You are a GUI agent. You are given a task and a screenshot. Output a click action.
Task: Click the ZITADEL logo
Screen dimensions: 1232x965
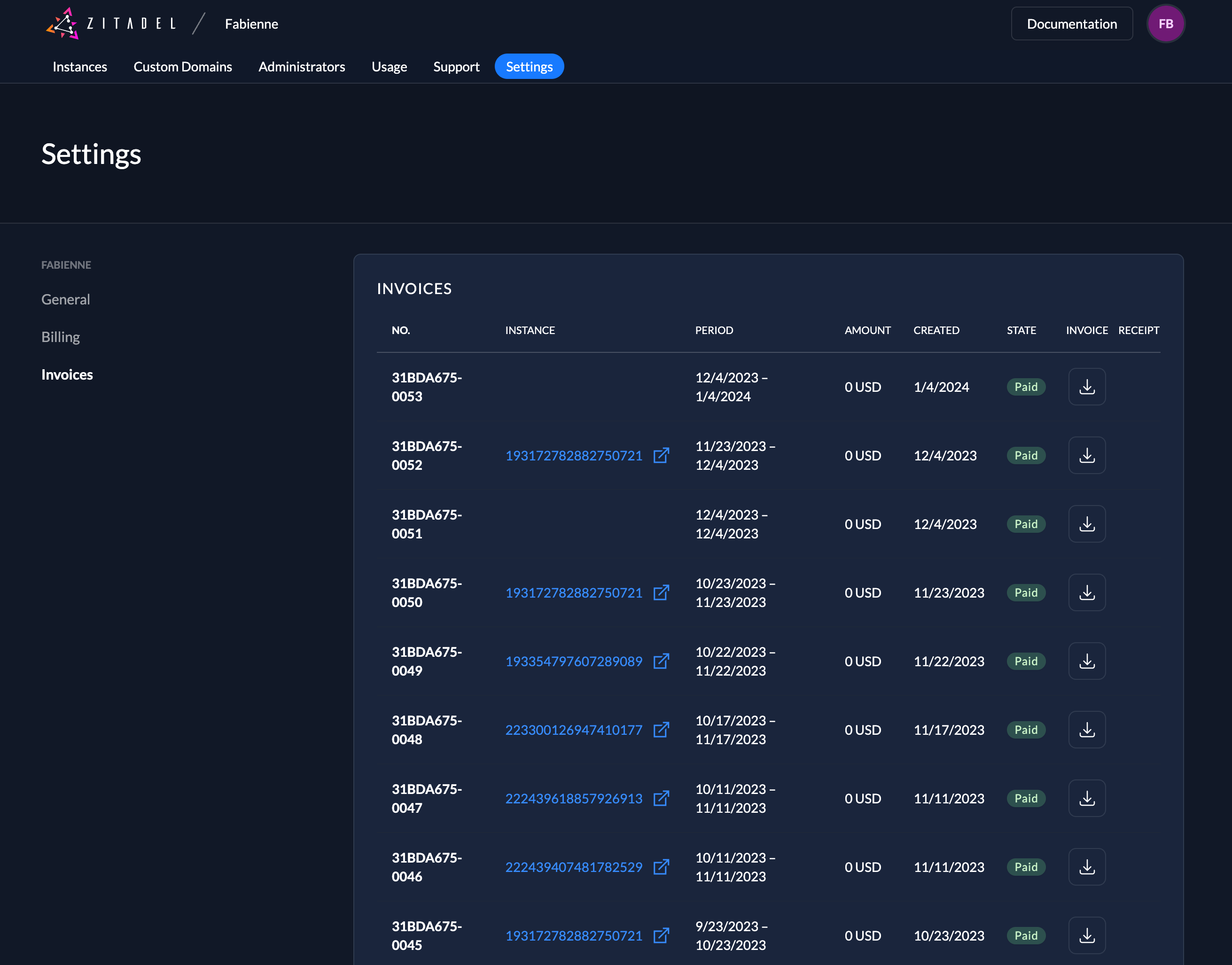point(111,24)
